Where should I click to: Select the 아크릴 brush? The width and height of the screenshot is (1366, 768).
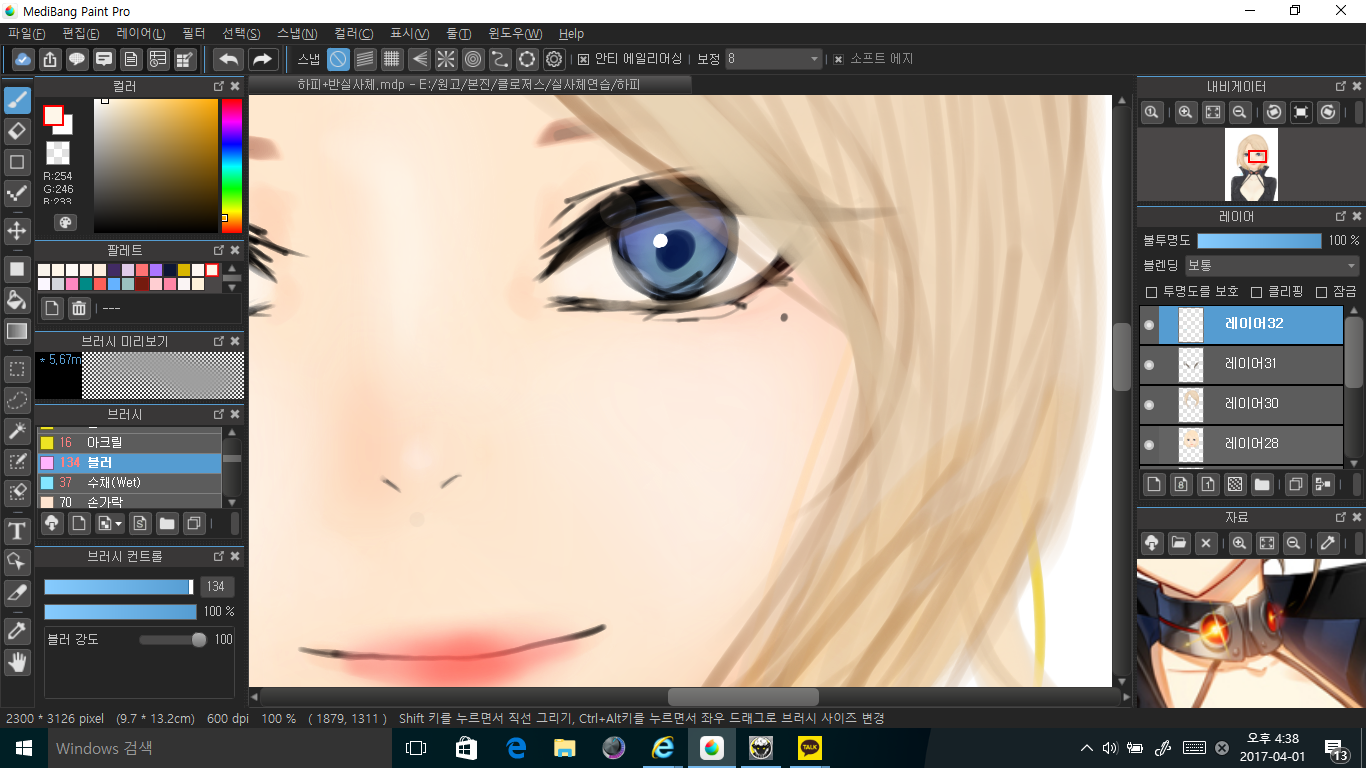click(x=129, y=442)
